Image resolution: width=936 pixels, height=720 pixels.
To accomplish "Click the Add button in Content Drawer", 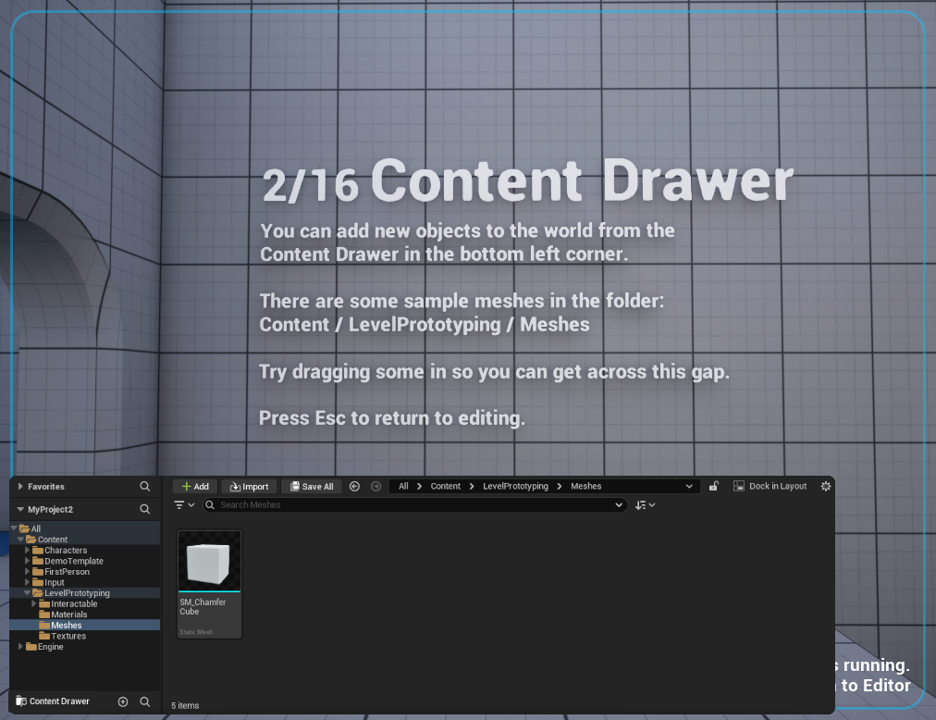I will pos(195,487).
